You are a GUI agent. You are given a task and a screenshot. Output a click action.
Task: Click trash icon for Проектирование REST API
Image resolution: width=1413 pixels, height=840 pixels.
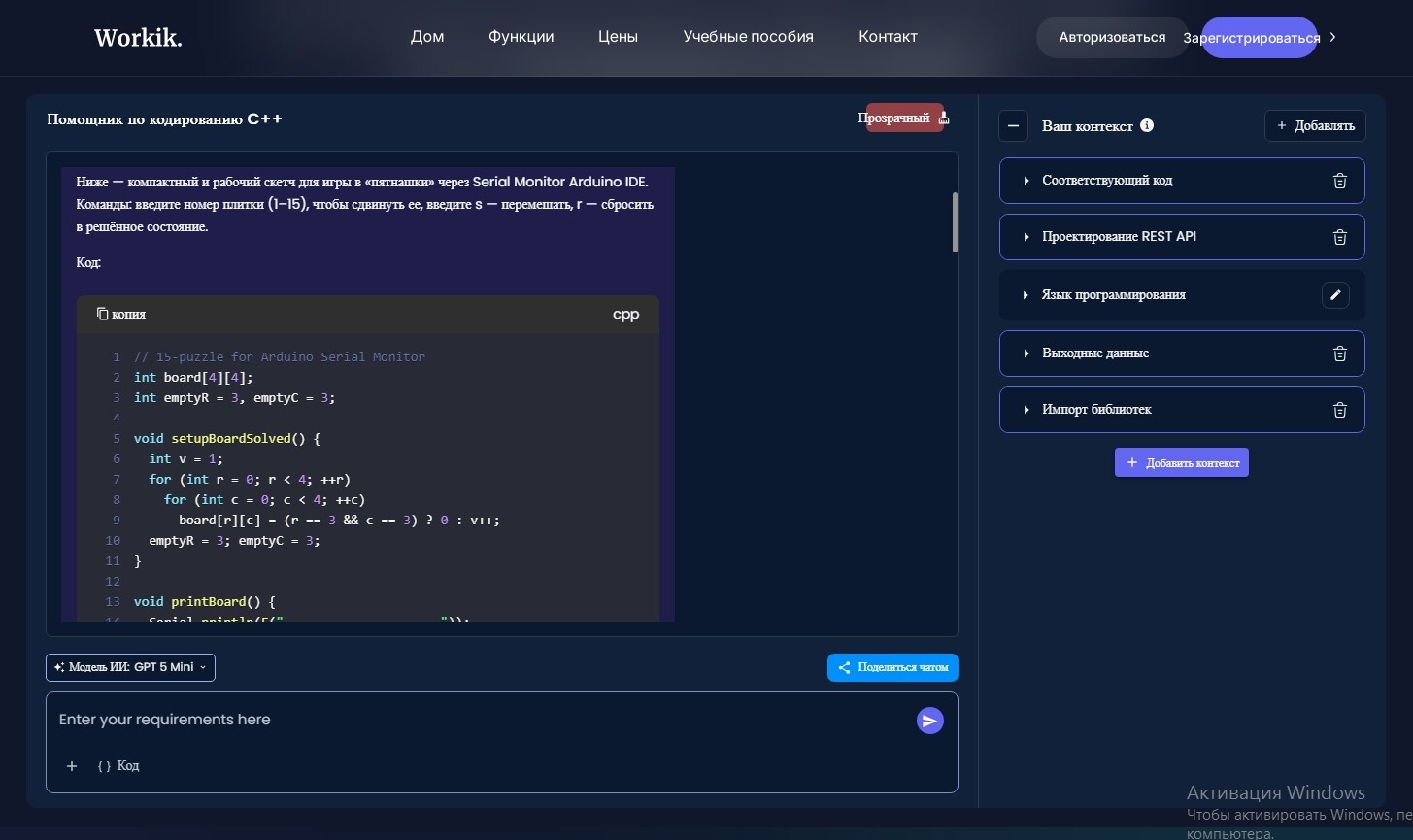pyautogui.click(x=1339, y=237)
